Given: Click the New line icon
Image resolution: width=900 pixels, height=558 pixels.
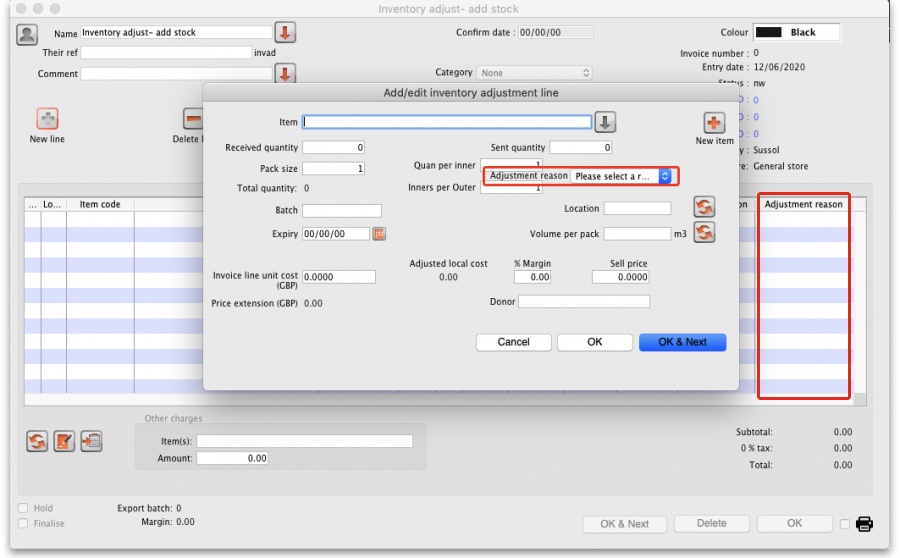Looking at the screenshot, I should click(47, 119).
